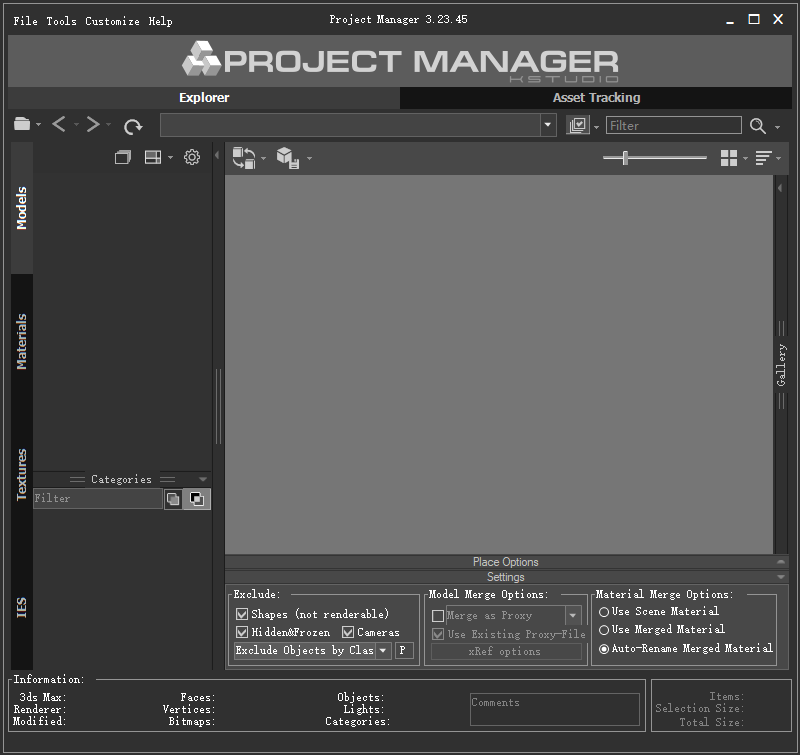Screen dimensions: 800x755
Task: Open the Help menu
Action: [x=160, y=21]
